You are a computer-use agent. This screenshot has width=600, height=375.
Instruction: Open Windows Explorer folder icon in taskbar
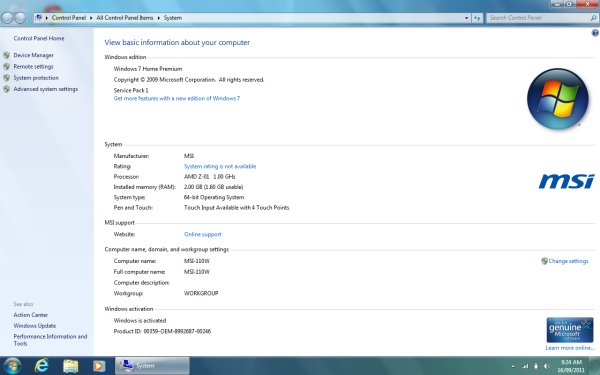70,366
